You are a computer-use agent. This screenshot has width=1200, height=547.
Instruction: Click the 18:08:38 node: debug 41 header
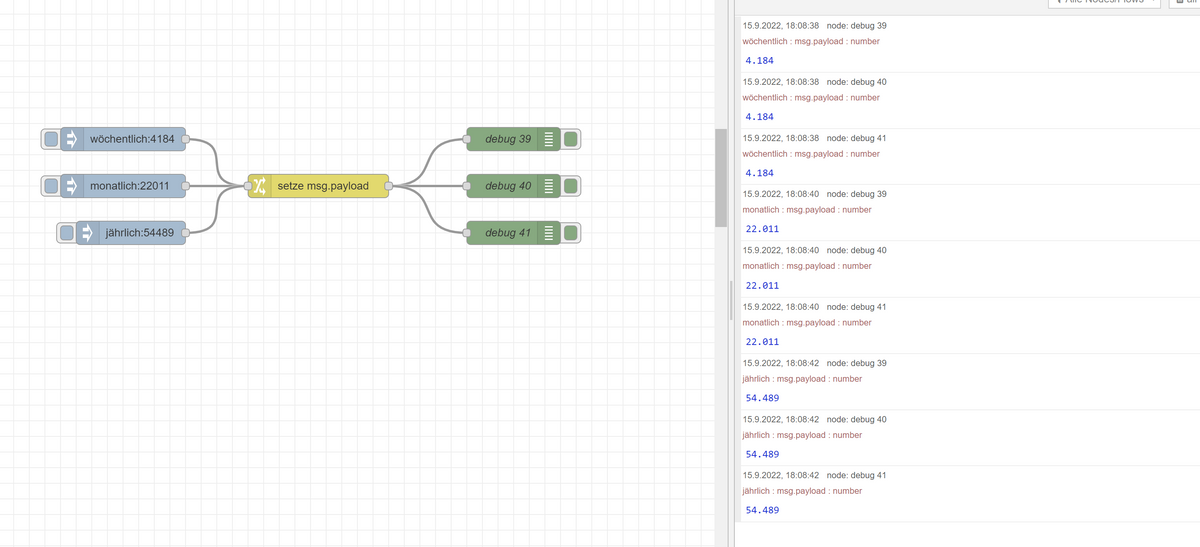814,137
